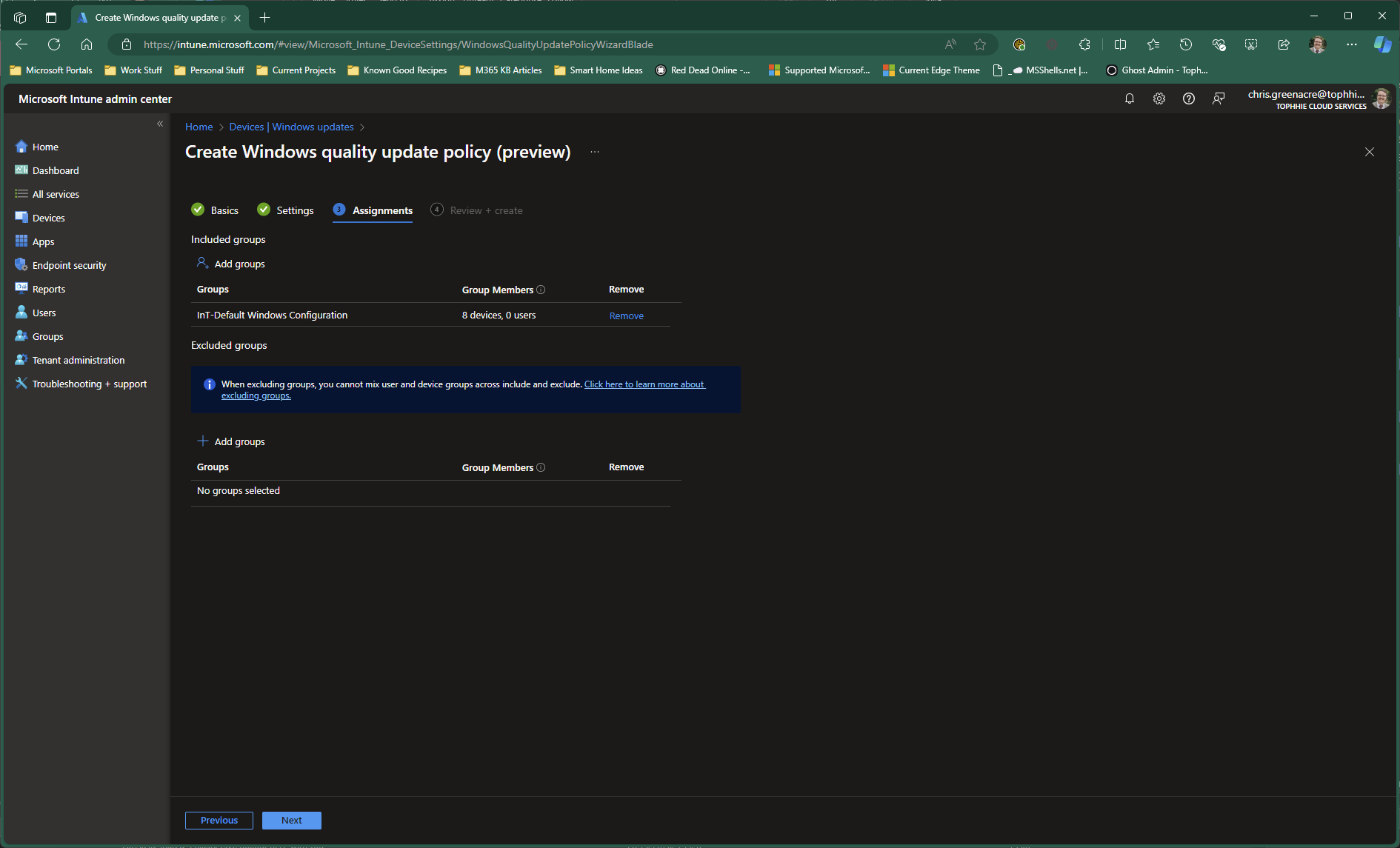Image resolution: width=1400 pixels, height=848 pixels.
Task: Add groups under Excluded groups
Action: click(231, 441)
